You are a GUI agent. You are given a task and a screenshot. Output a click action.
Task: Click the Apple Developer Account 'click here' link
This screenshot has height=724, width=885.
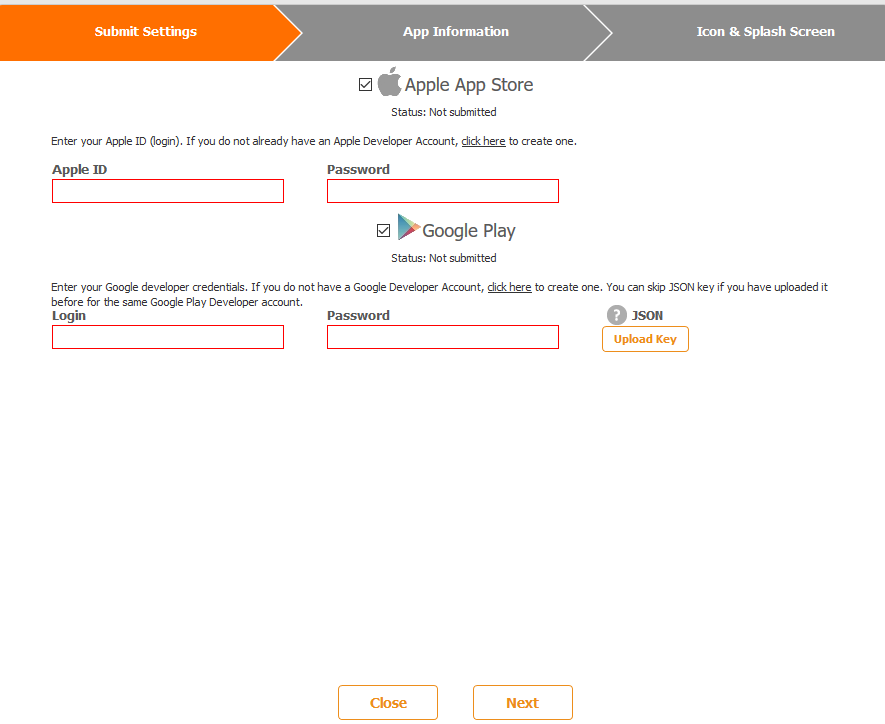(483, 141)
